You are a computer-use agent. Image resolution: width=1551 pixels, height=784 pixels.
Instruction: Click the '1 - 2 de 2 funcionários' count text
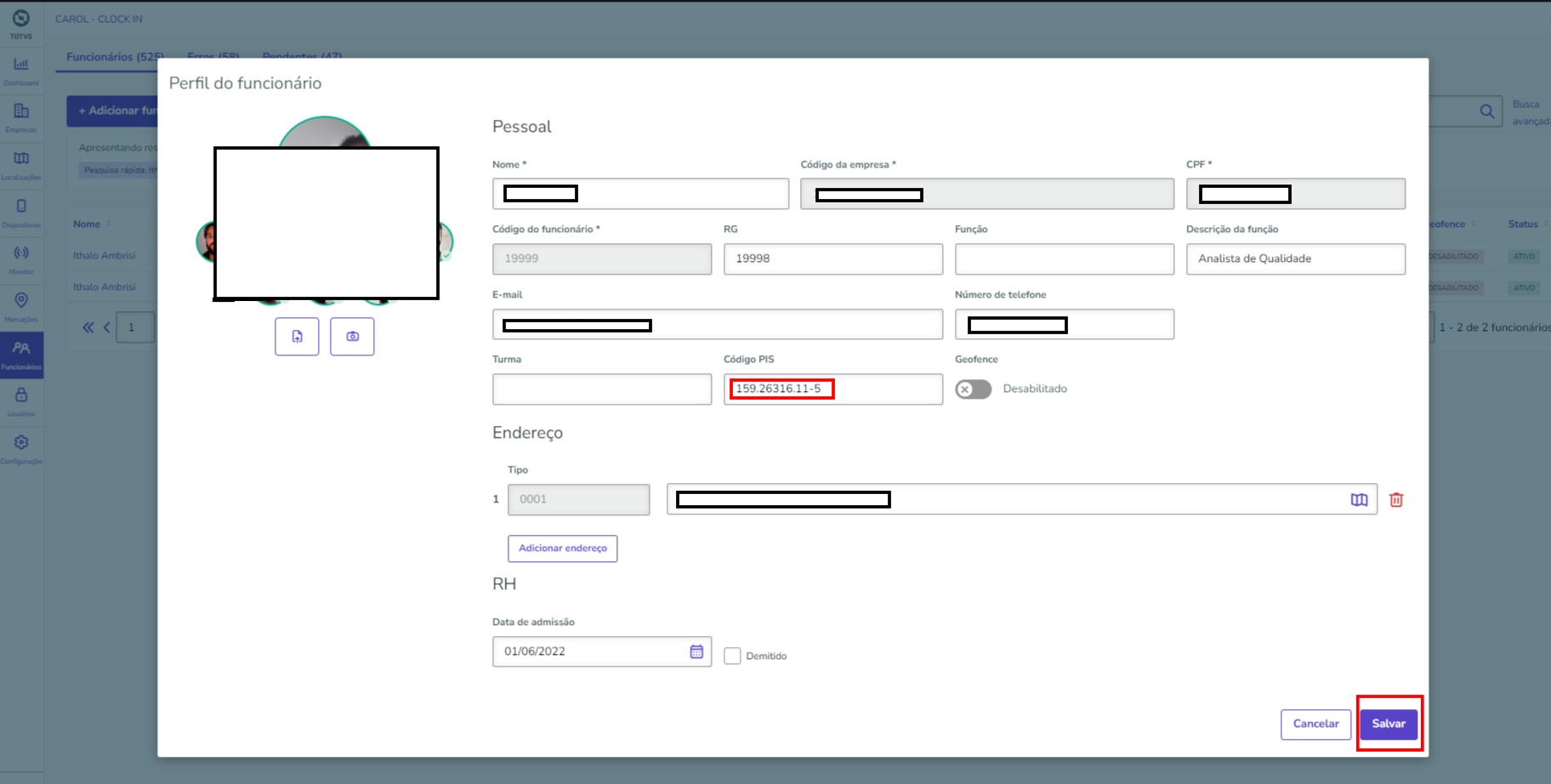[x=1495, y=327]
